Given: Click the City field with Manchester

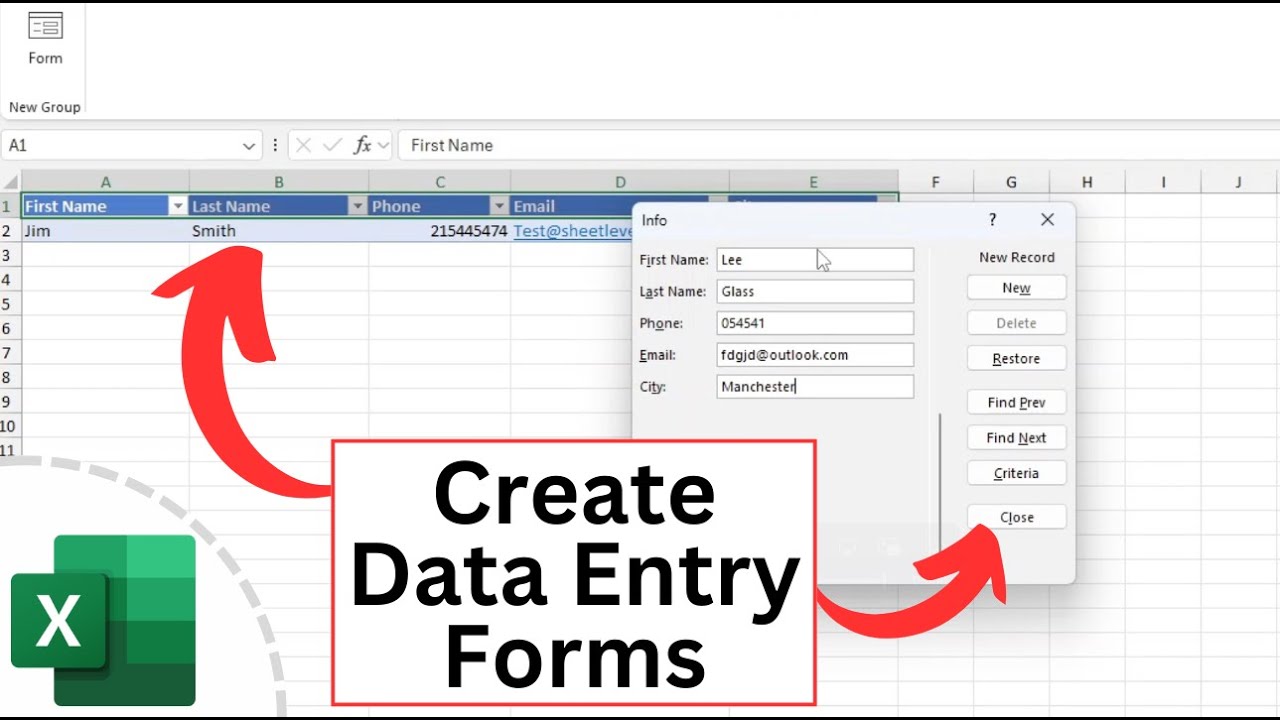Looking at the screenshot, I should 815,387.
